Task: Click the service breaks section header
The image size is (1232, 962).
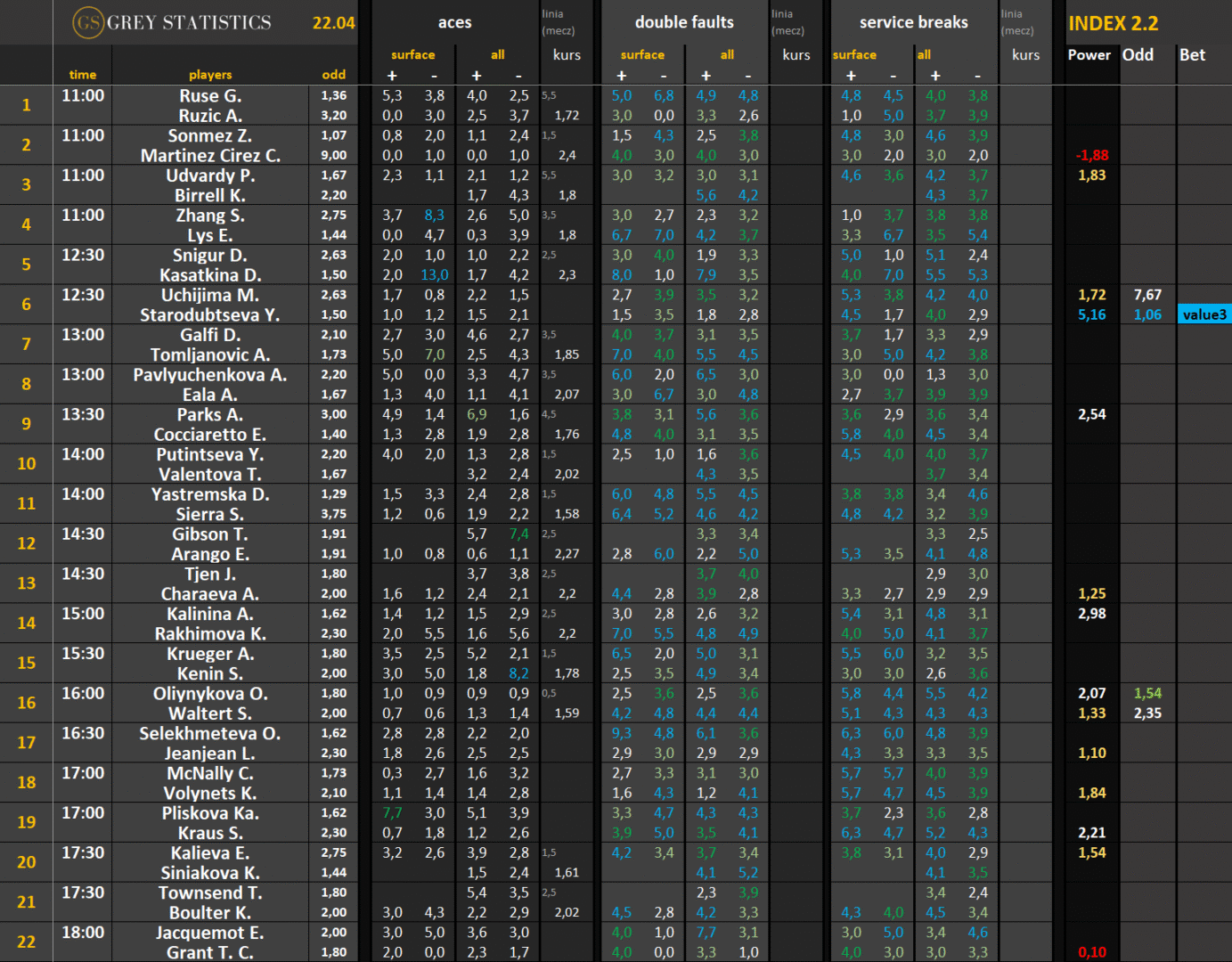Action: pos(913,22)
